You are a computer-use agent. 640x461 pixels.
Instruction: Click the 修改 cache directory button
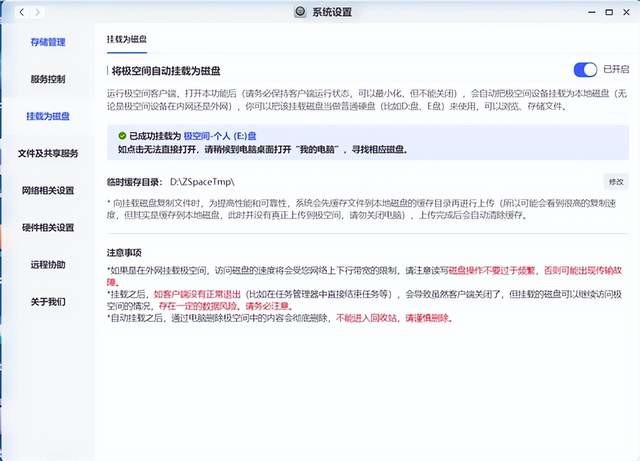(x=616, y=182)
